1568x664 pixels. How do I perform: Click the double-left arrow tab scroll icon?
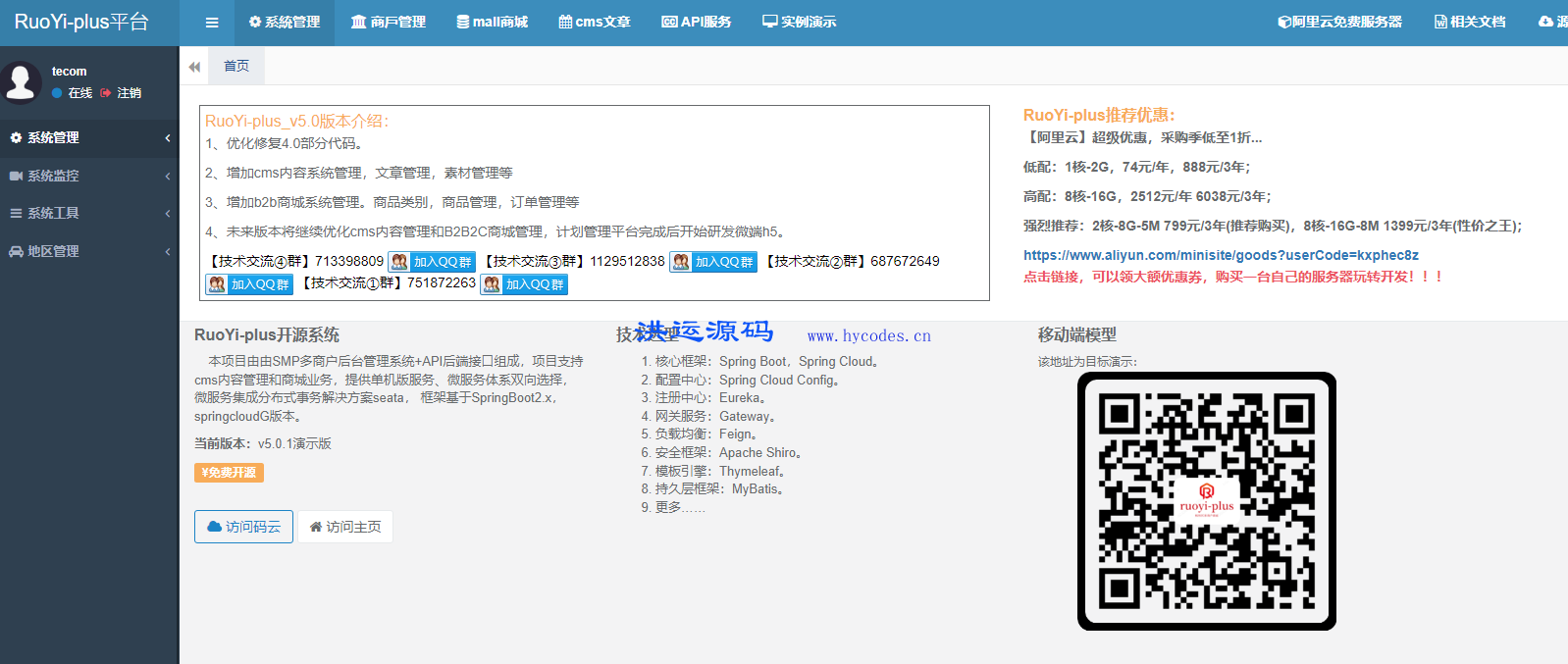pos(194,67)
